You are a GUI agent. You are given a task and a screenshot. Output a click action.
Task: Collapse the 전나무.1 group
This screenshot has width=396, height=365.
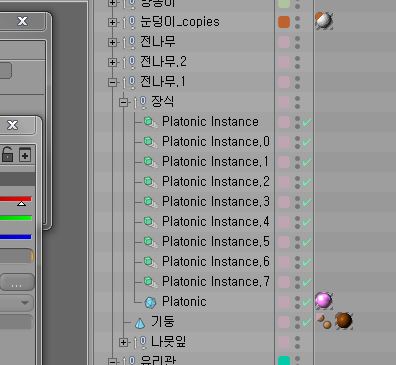tap(112, 82)
